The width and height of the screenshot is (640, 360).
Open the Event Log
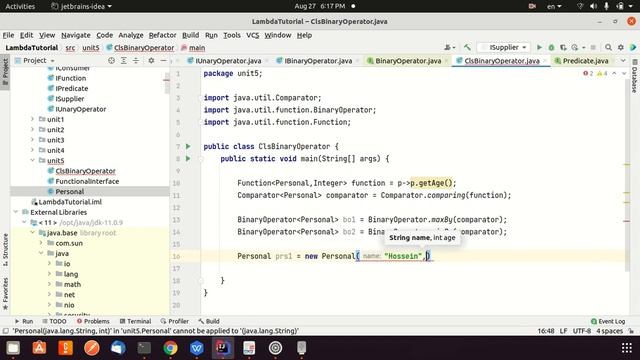click(608, 321)
